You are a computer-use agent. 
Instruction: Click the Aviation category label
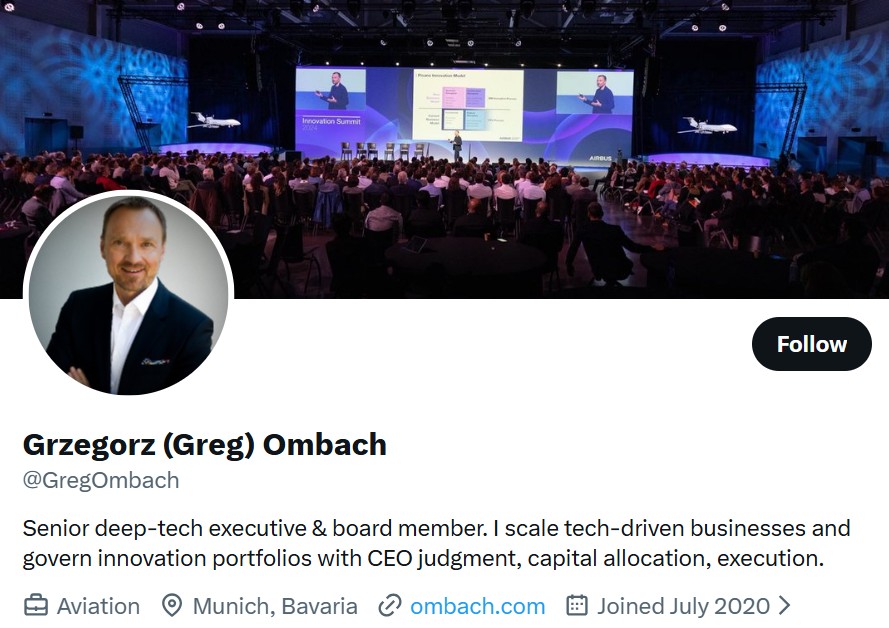coord(98,606)
